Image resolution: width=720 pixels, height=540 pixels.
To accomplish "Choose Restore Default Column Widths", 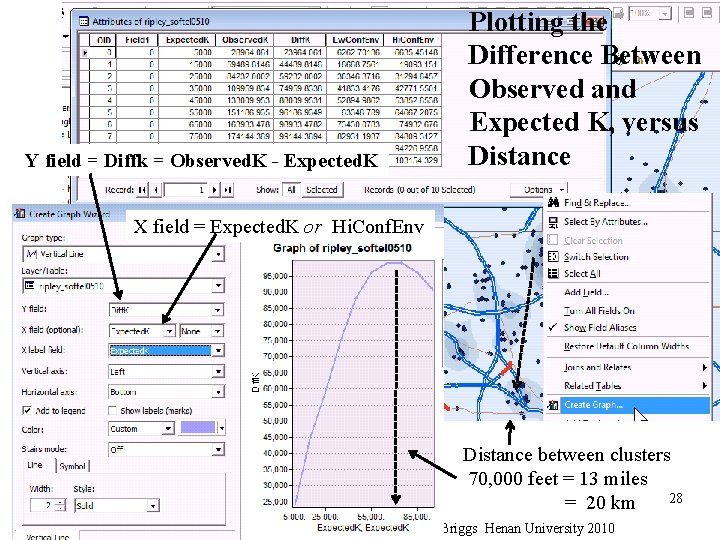I will coord(626,346).
